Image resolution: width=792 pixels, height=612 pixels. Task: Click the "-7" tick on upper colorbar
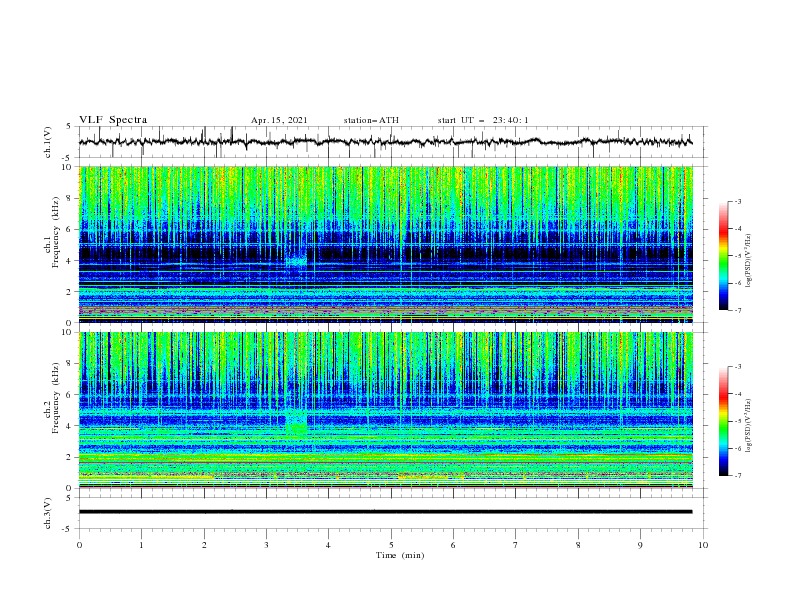pyautogui.click(x=738, y=311)
